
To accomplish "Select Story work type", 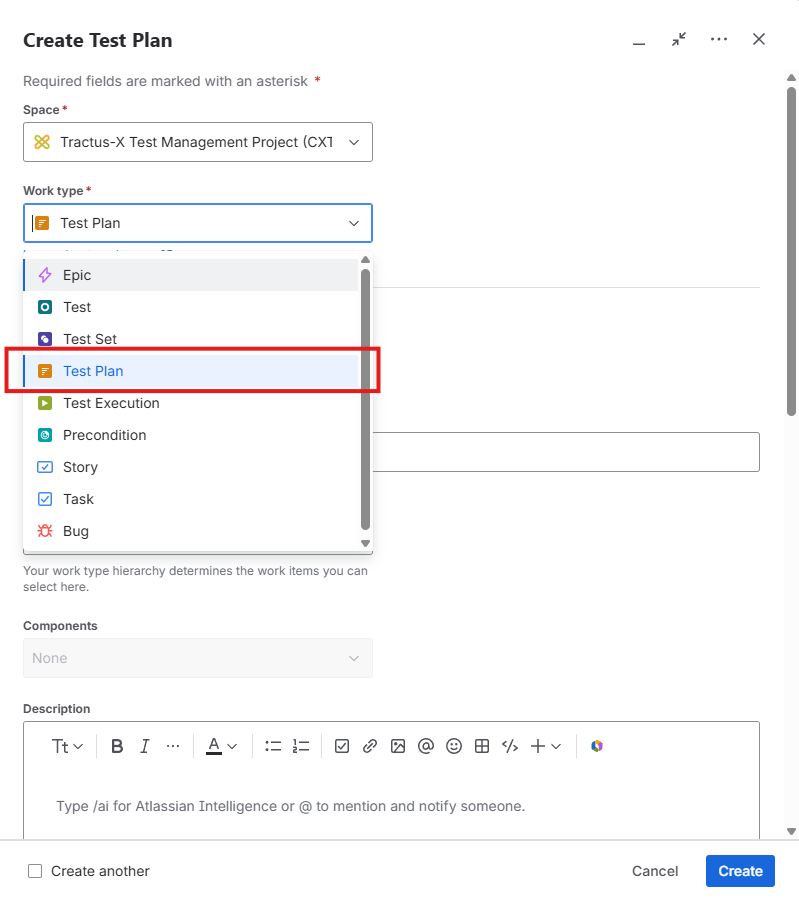I will coord(191,467).
